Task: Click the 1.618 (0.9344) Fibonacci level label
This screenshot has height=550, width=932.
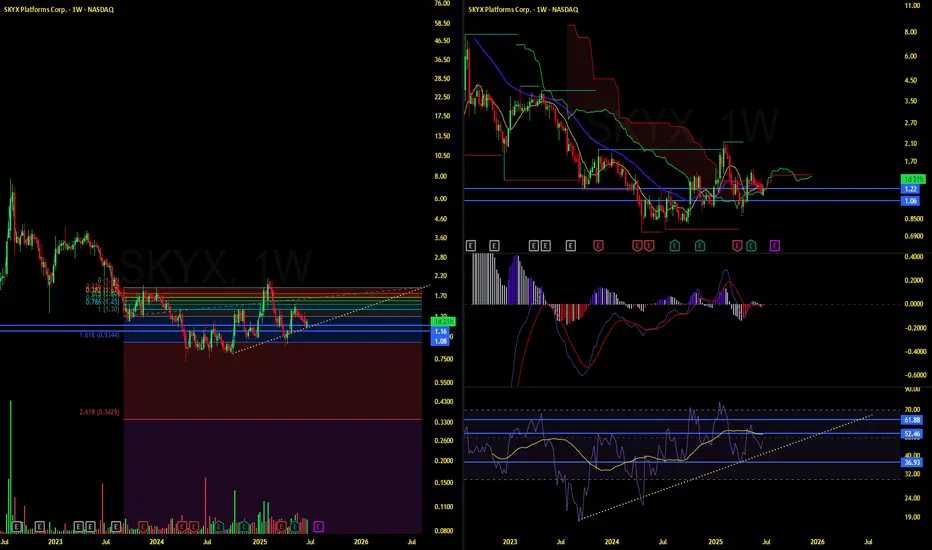Action: [x=99, y=335]
